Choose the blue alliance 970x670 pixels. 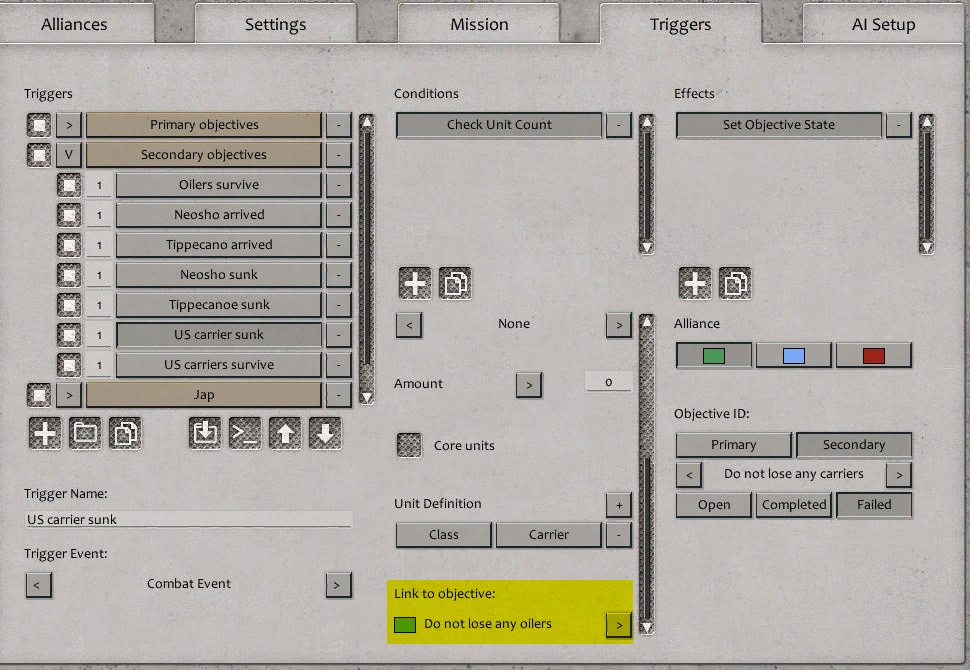[x=794, y=355]
